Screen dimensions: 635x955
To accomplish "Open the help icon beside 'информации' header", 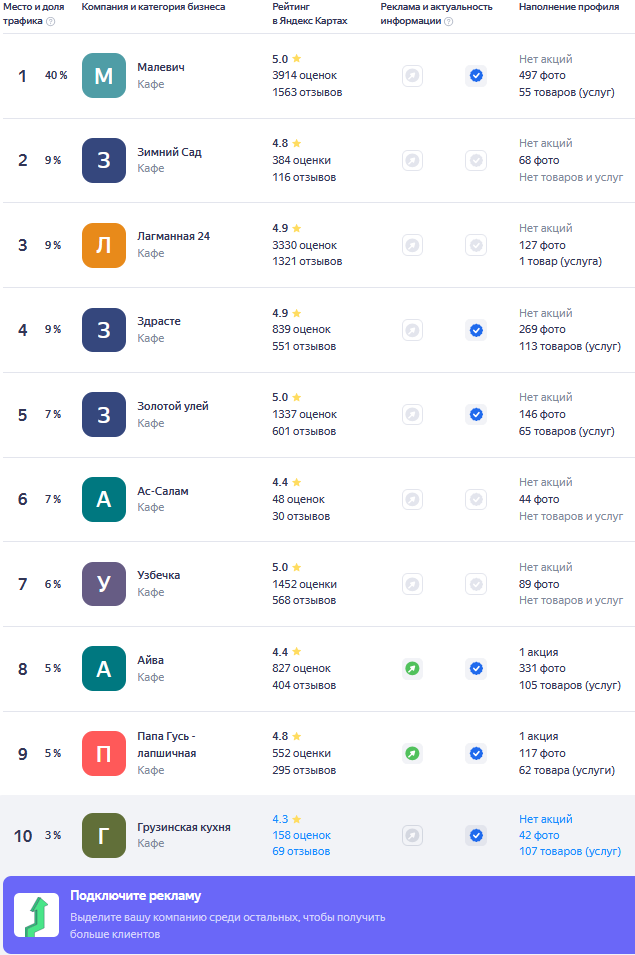I will 449,21.
